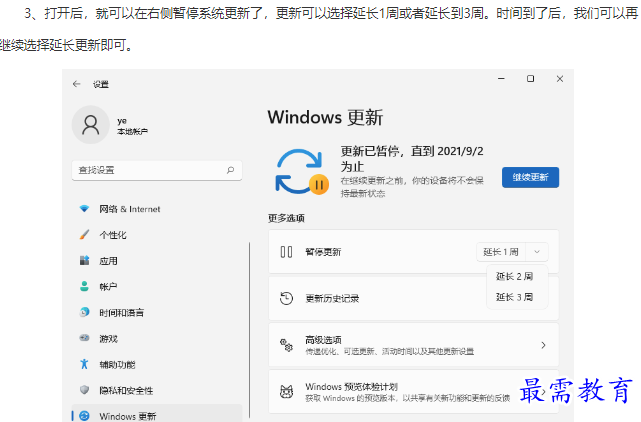The width and height of the screenshot is (641, 422).
Task: Click the 查找设置 search field
Action: coord(157,170)
